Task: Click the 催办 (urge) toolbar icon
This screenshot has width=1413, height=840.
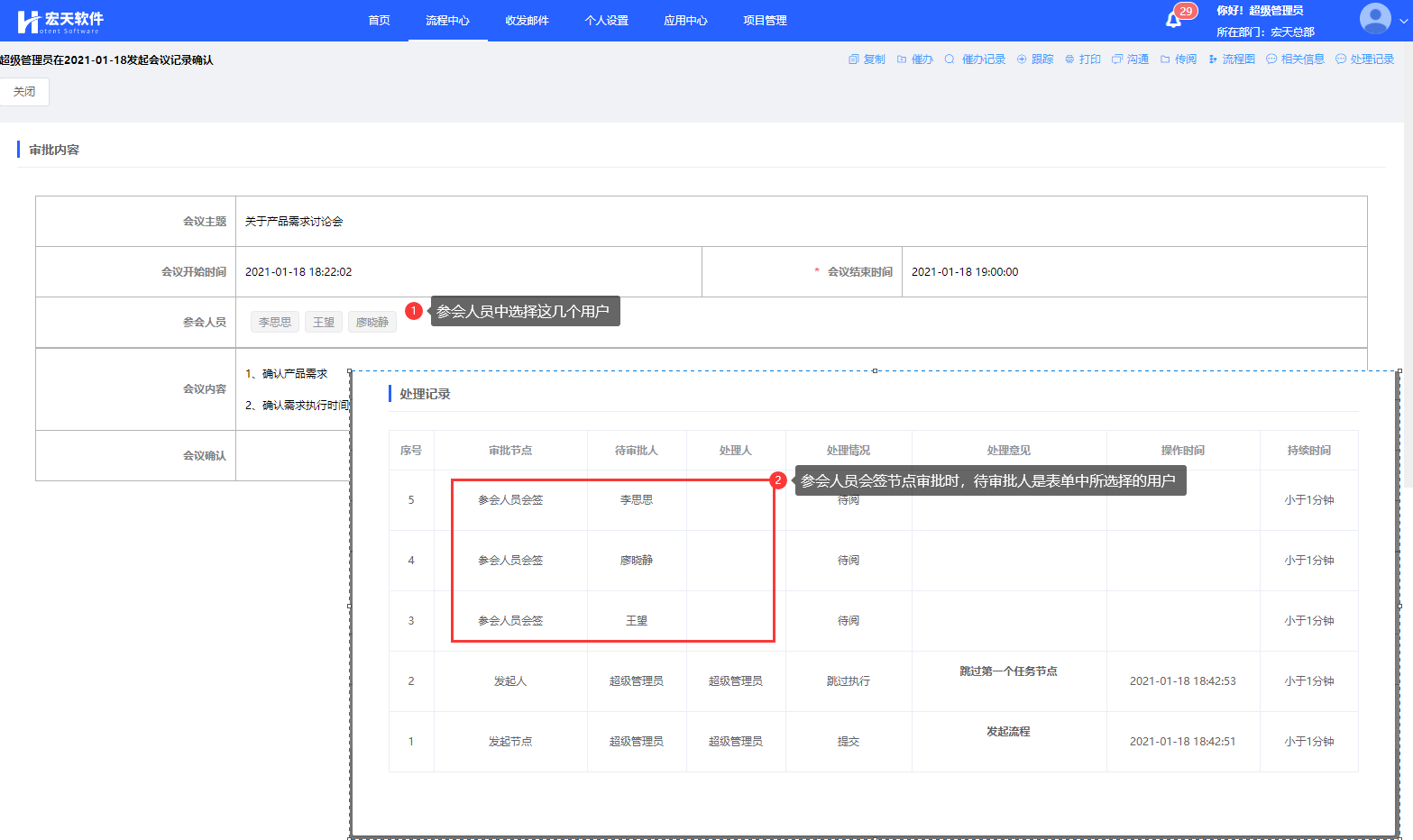Action: tap(914, 59)
